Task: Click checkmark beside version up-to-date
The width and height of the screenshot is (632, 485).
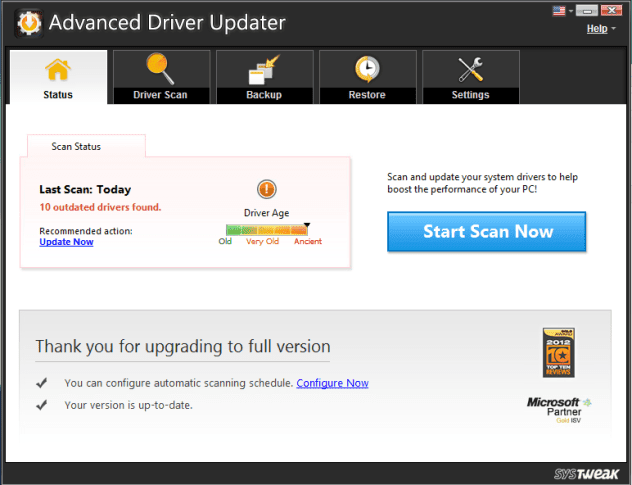Action: point(42,405)
